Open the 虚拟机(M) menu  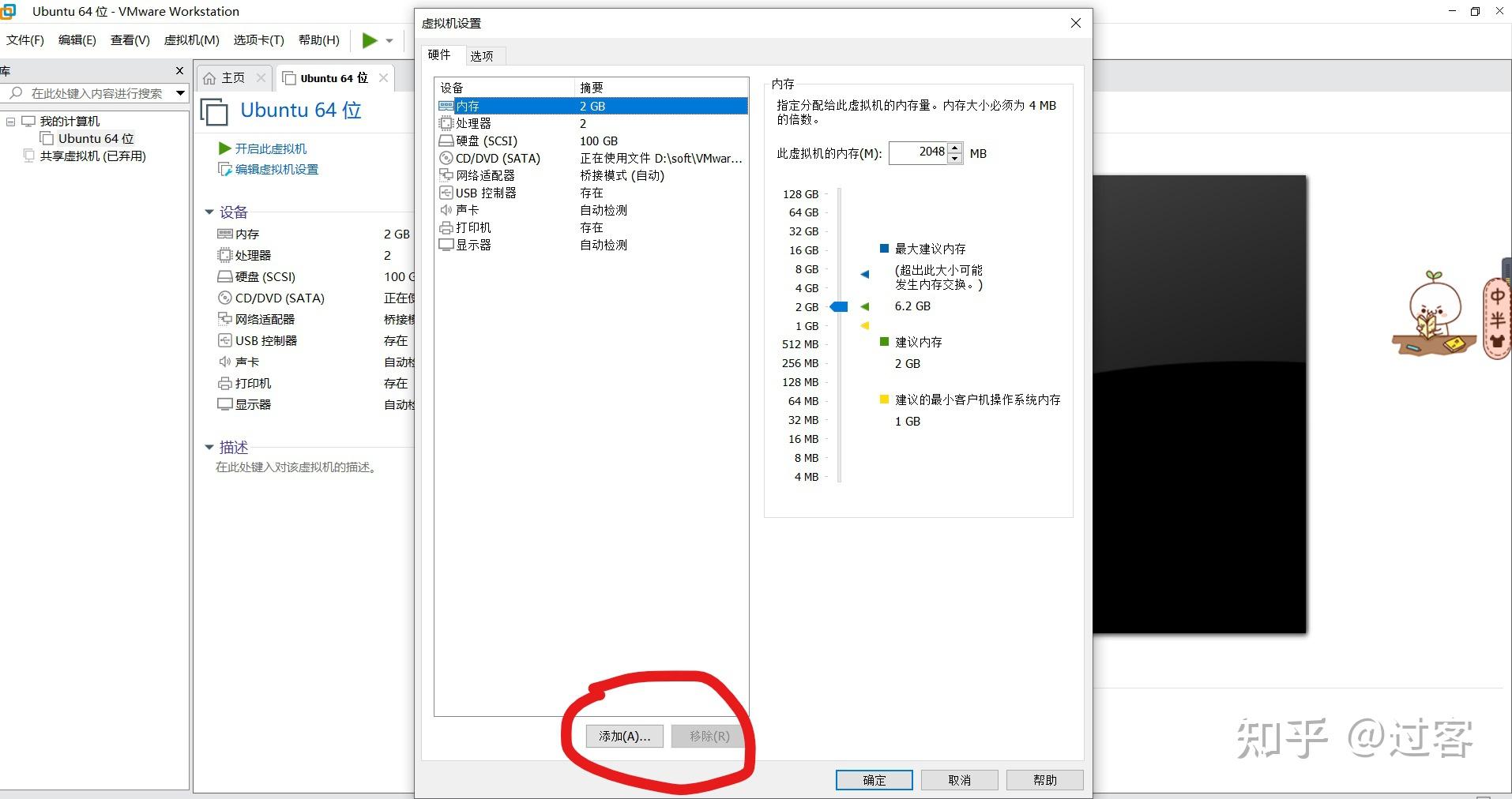192,40
